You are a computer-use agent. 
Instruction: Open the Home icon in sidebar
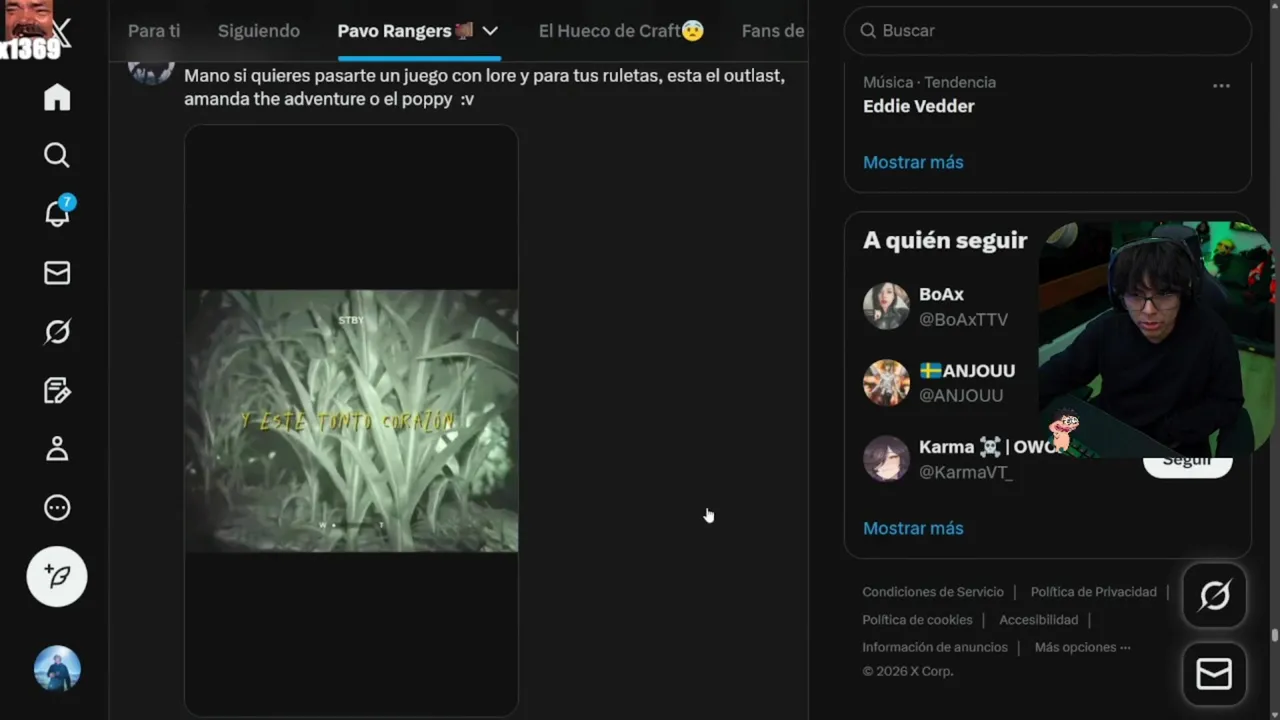click(x=57, y=97)
